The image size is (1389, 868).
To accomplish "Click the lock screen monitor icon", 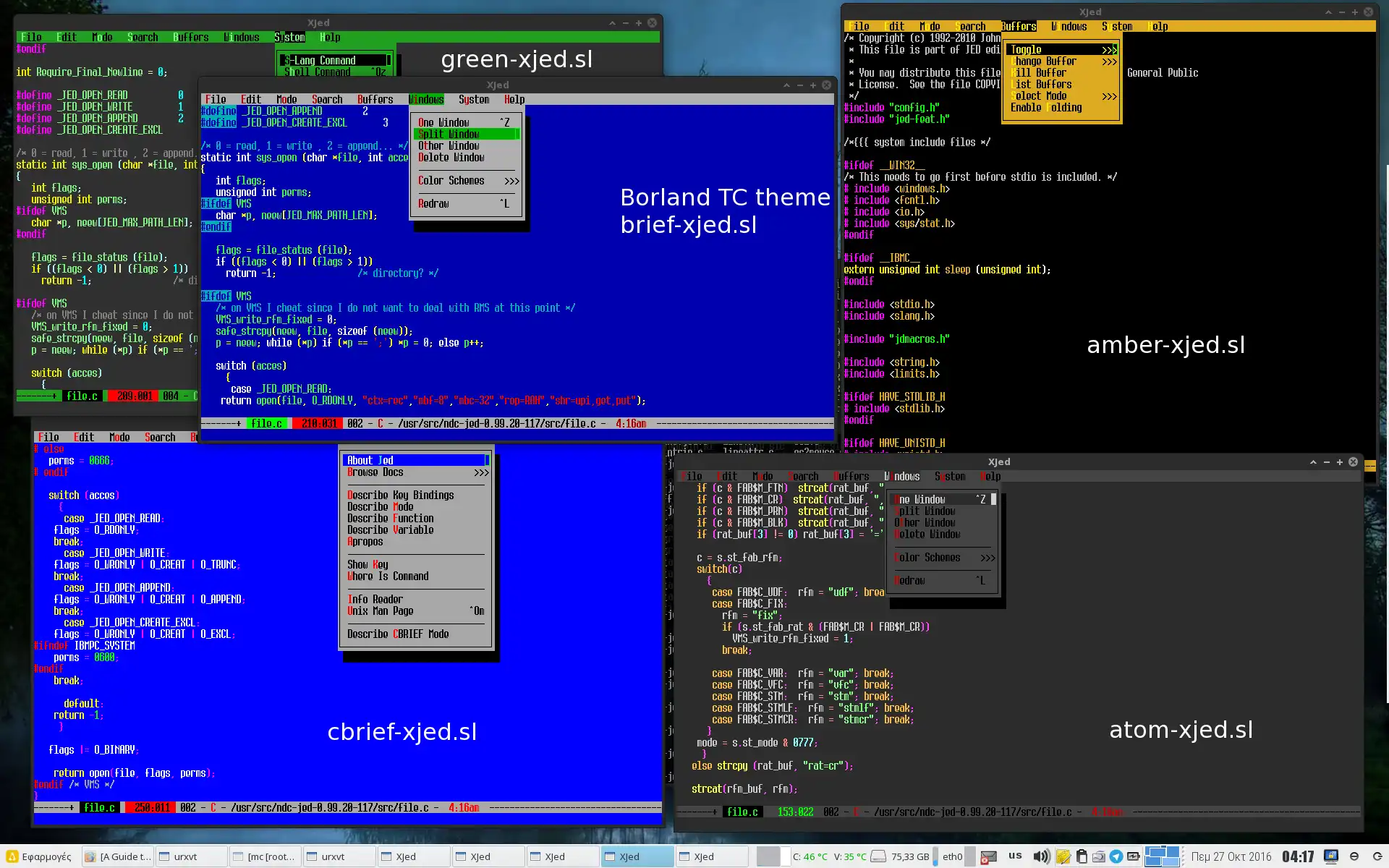I will 1330,856.
